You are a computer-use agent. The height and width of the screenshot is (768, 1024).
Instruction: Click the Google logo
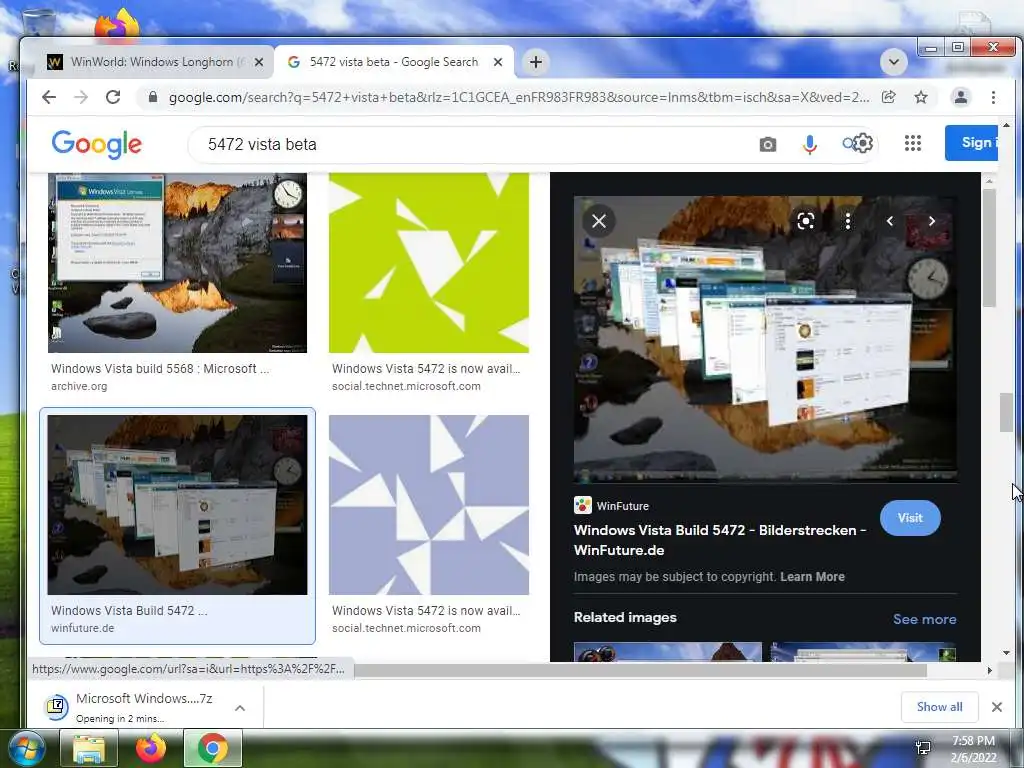tap(97, 144)
